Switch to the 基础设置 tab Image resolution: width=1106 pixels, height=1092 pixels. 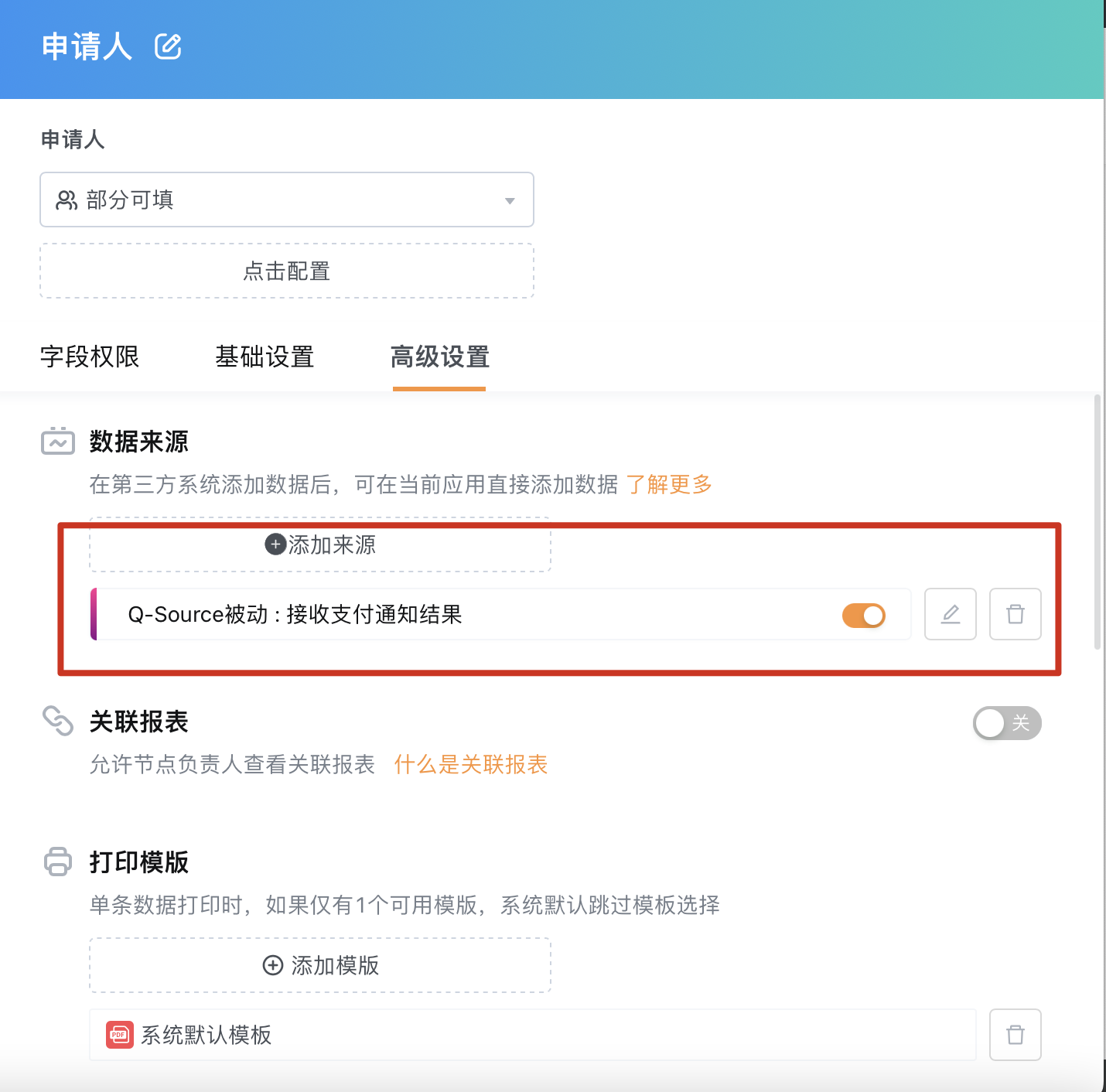click(x=265, y=357)
